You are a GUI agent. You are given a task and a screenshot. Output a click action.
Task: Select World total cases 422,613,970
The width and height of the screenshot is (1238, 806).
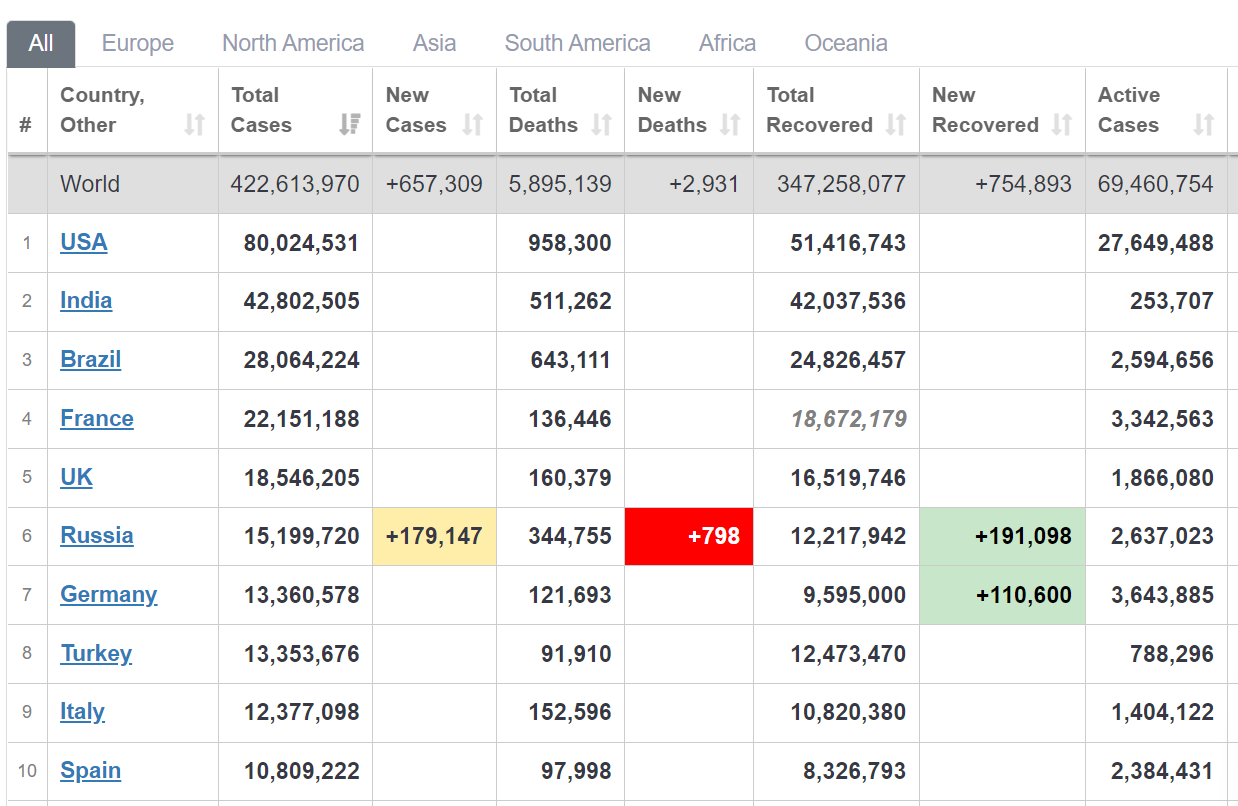pyautogui.click(x=295, y=184)
